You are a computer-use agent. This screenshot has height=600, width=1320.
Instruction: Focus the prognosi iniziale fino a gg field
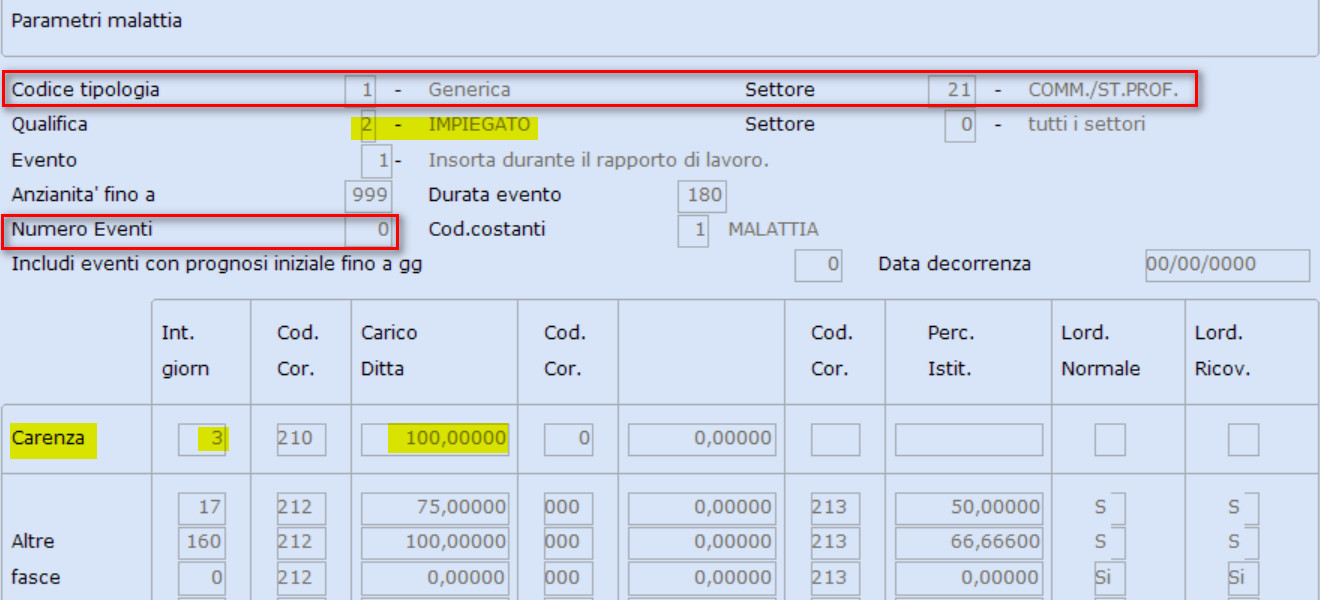pos(818,265)
